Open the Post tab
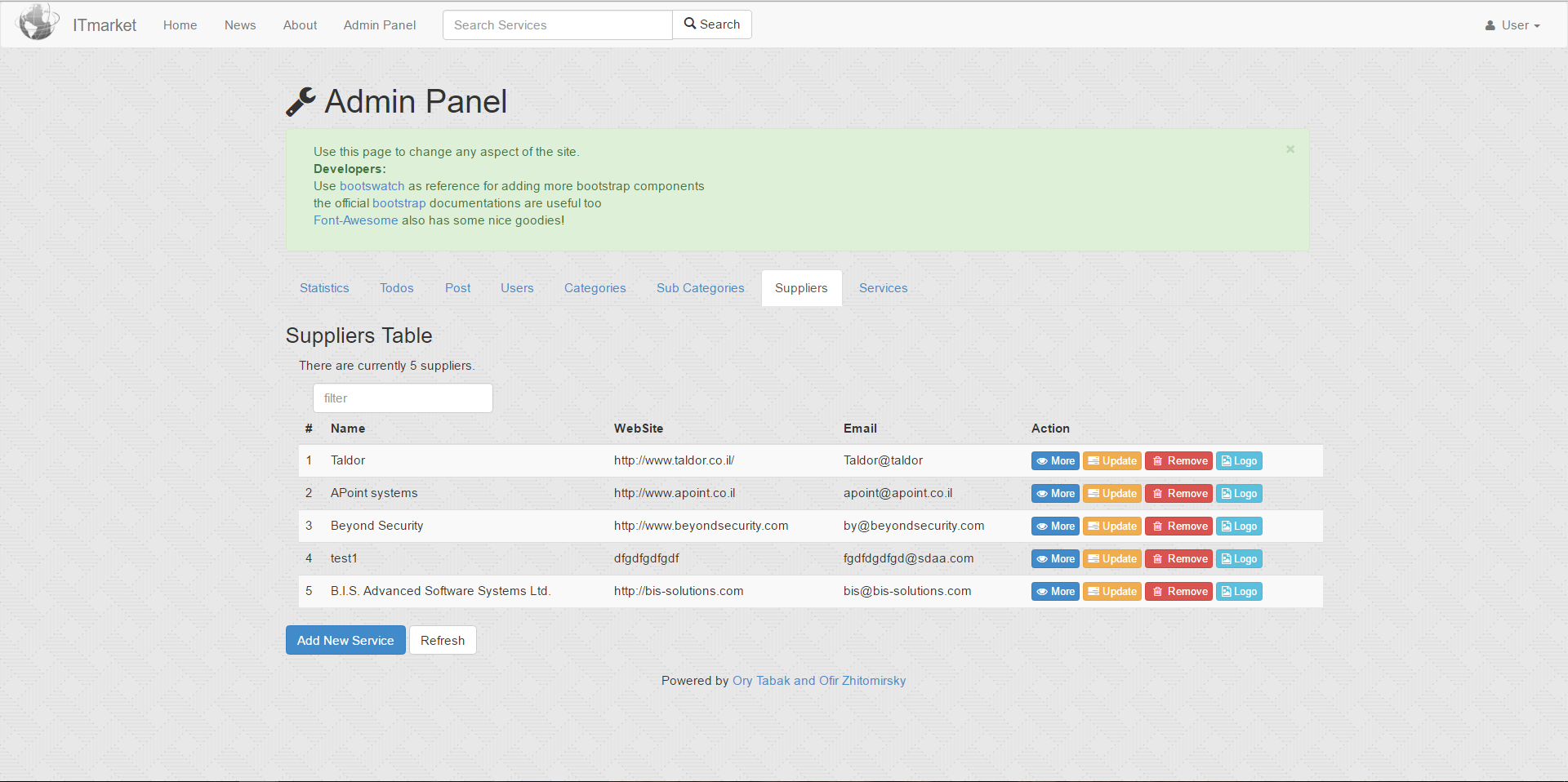 457,288
